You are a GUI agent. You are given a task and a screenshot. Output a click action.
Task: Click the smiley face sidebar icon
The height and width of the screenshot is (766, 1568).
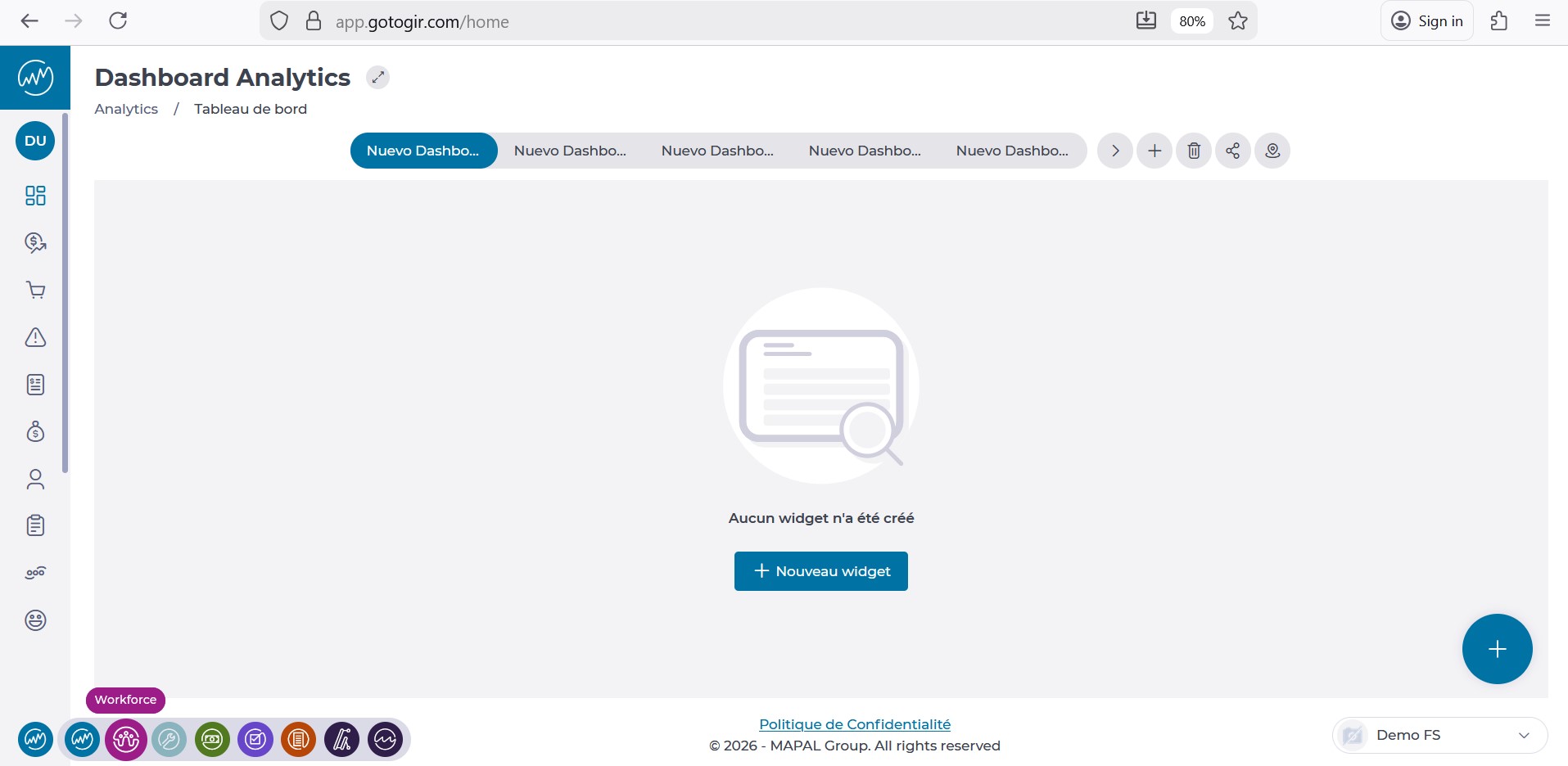point(35,620)
